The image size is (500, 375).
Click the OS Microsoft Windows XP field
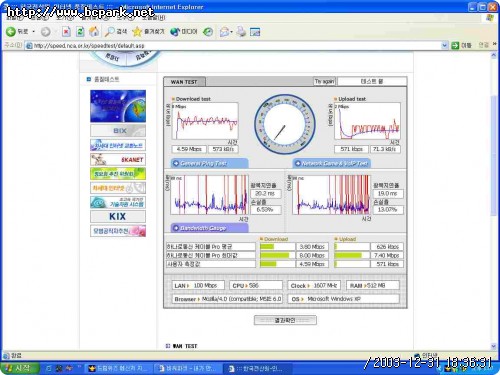[x=344, y=299]
